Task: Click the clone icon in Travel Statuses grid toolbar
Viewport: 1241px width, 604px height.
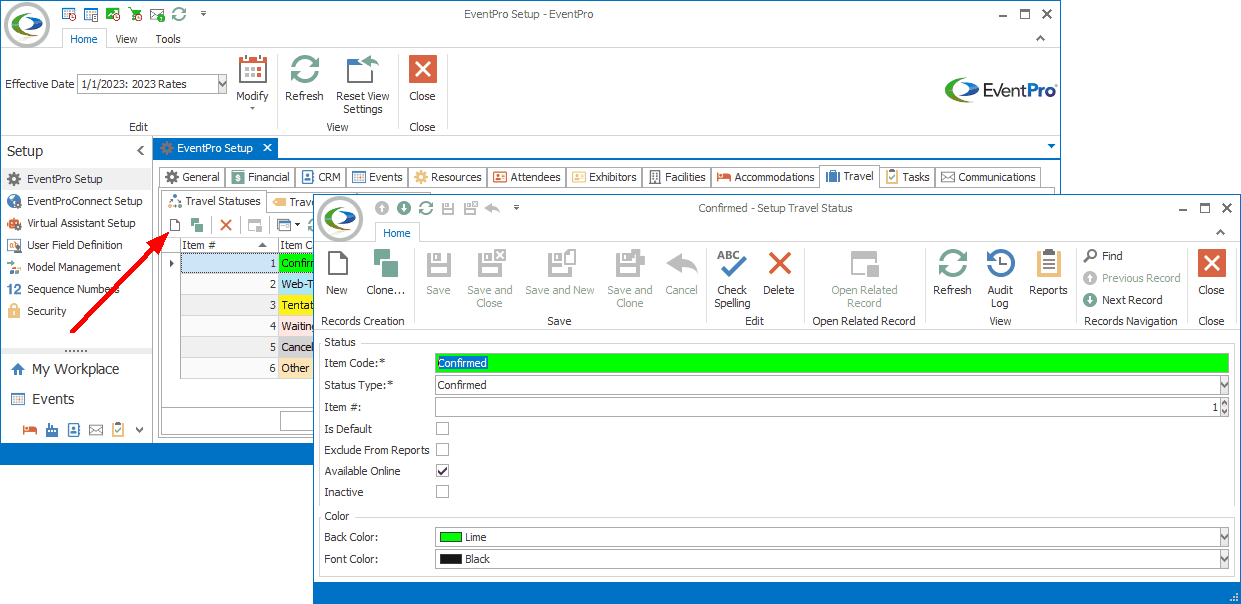Action: [x=197, y=225]
